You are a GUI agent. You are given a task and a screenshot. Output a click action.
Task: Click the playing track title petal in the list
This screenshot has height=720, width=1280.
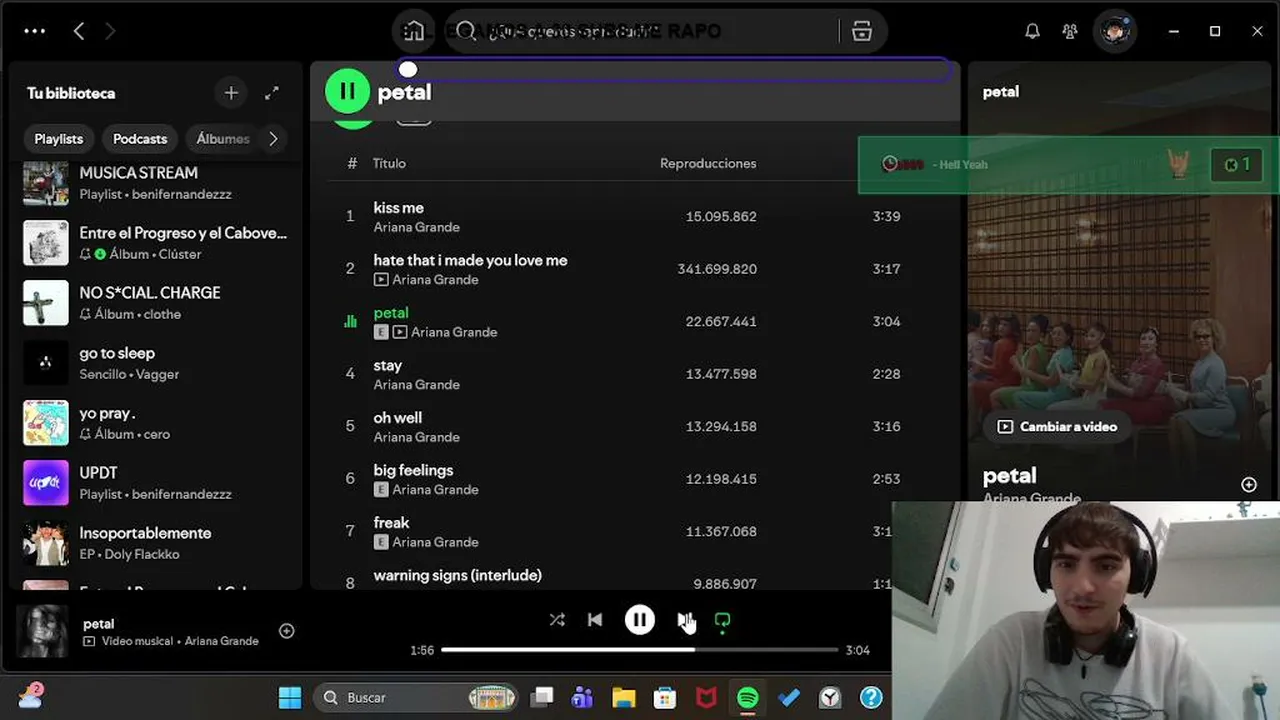[x=391, y=313]
